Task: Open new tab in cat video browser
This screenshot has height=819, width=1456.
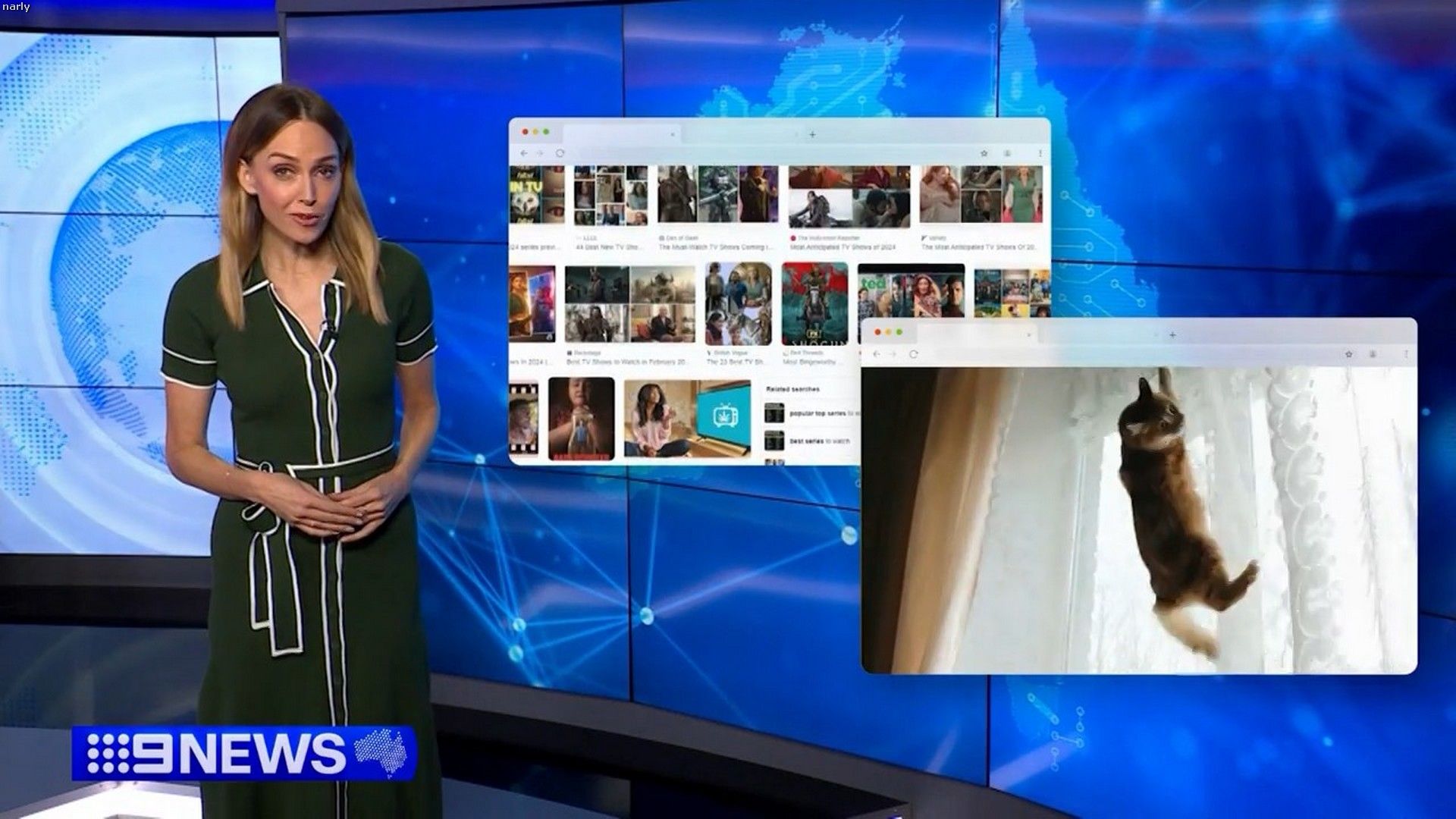Action: coord(1172,334)
